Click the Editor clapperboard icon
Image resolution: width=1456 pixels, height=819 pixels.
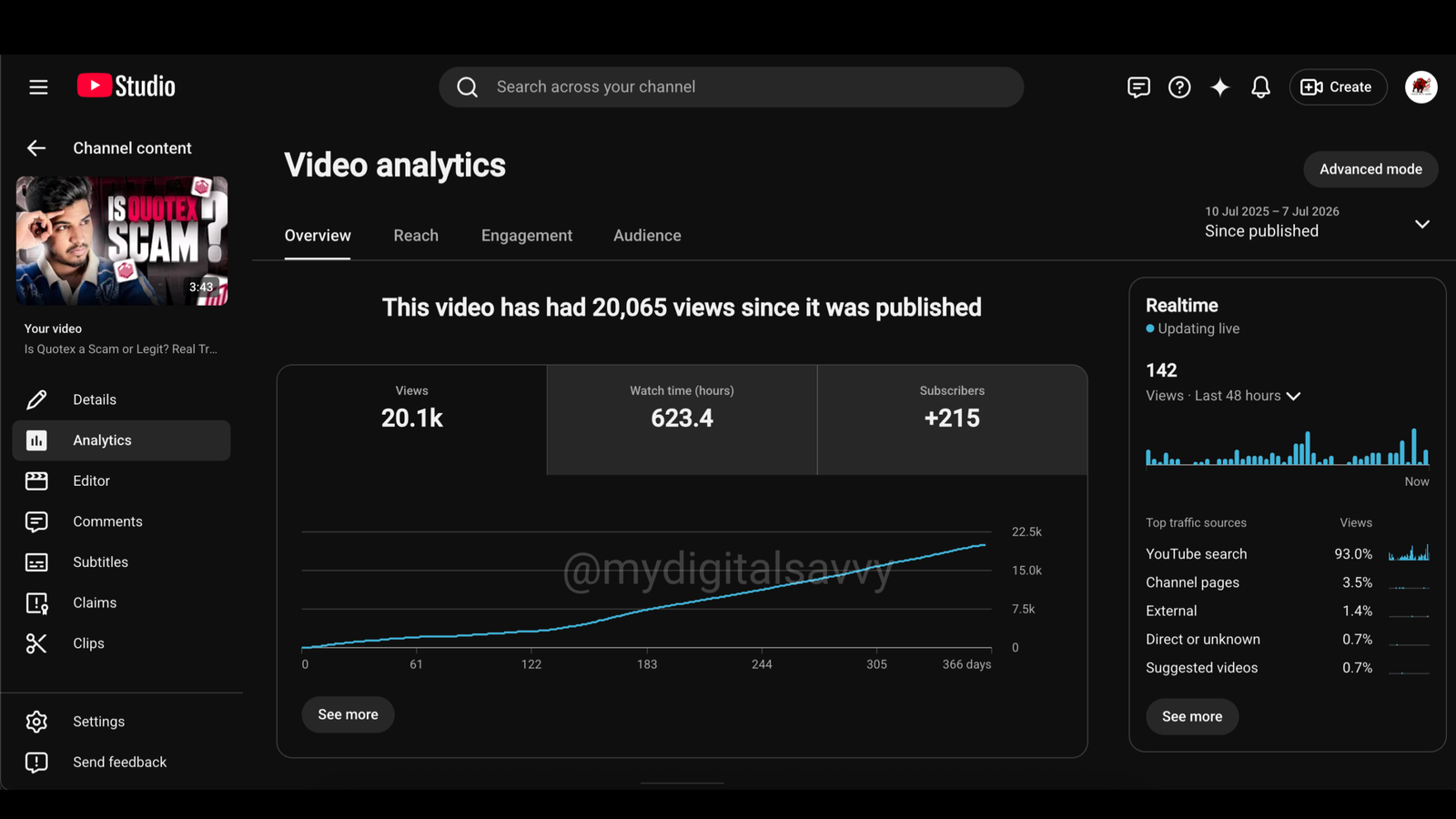click(x=36, y=480)
